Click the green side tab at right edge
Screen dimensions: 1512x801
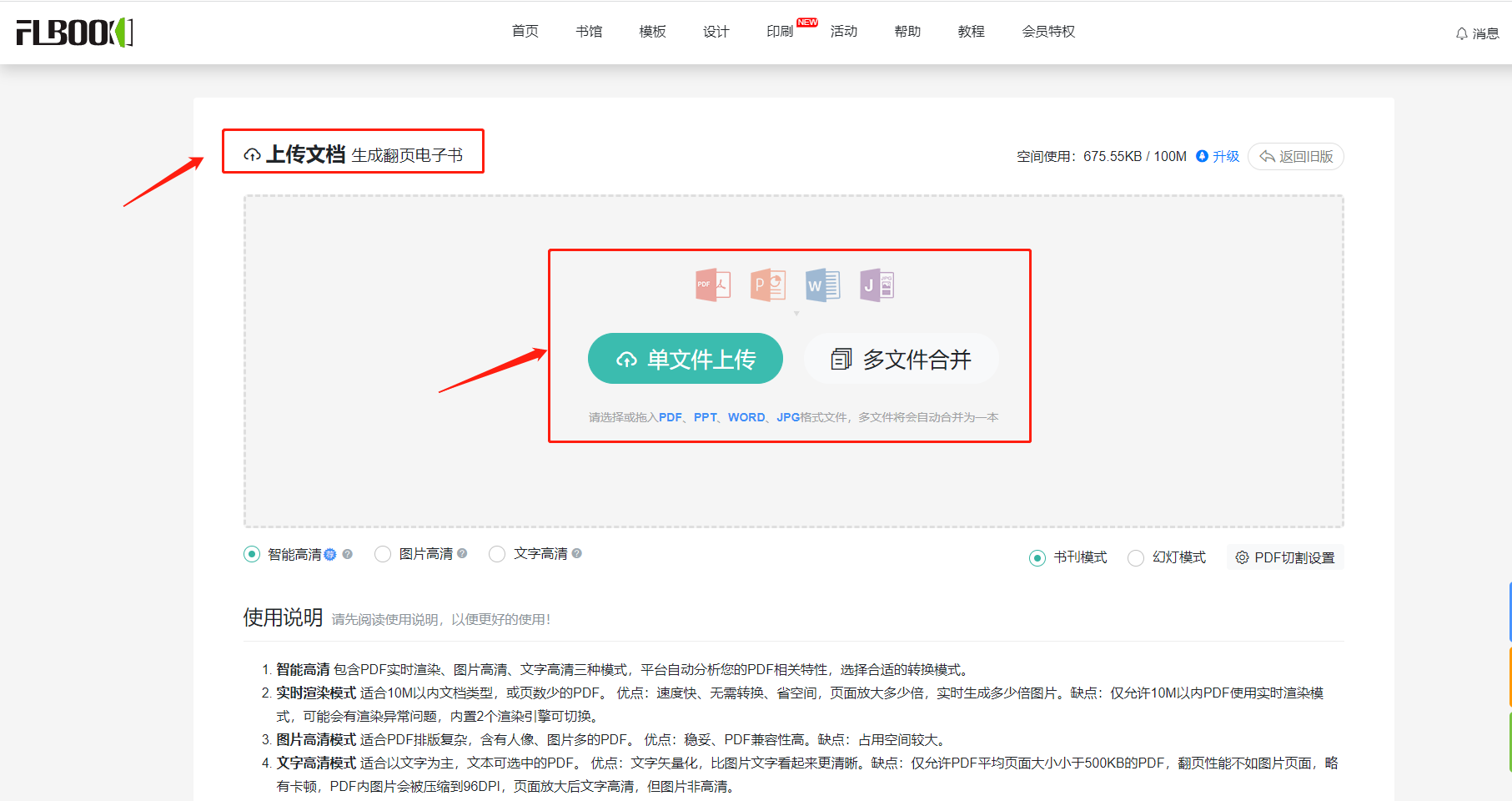point(1509,742)
